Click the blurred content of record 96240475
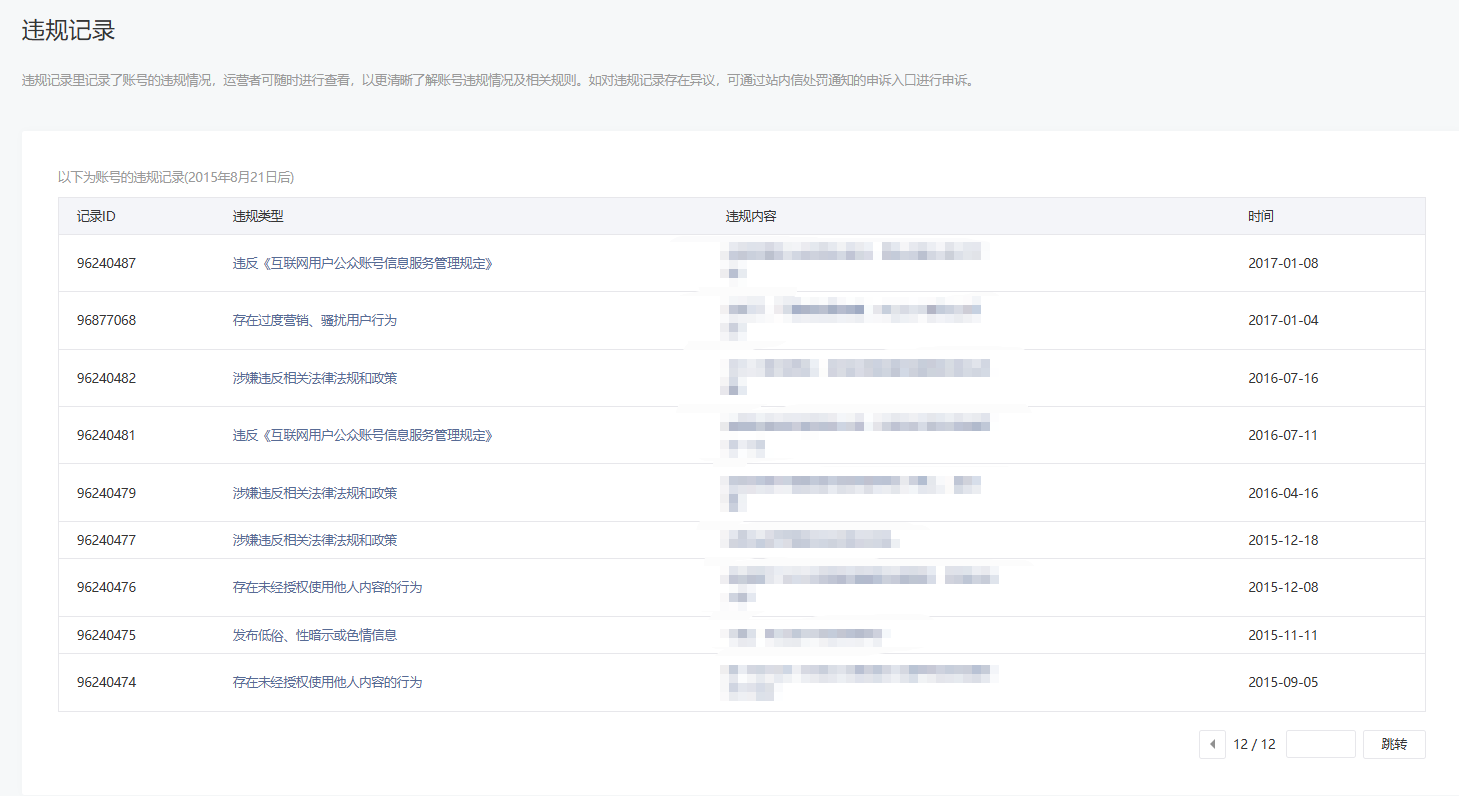 click(806, 635)
